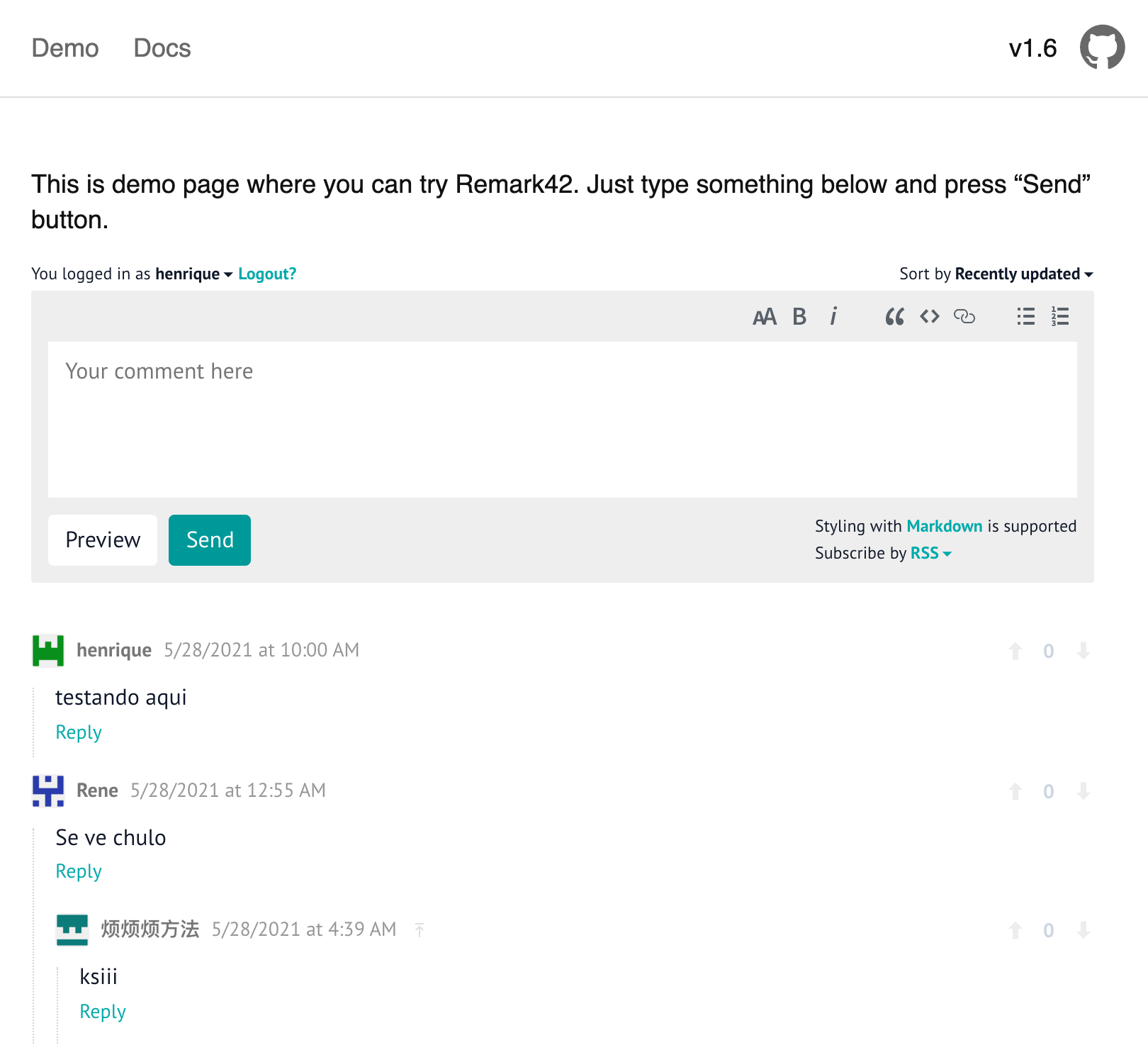Upvote Rene's comment
The image size is (1148, 1045).
pos(1015,791)
